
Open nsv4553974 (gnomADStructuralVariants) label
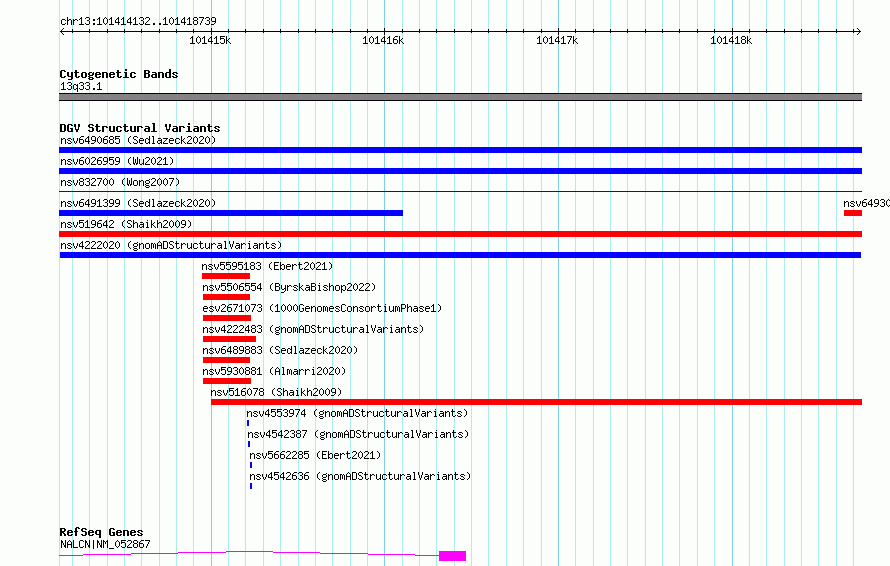pos(358,413)
